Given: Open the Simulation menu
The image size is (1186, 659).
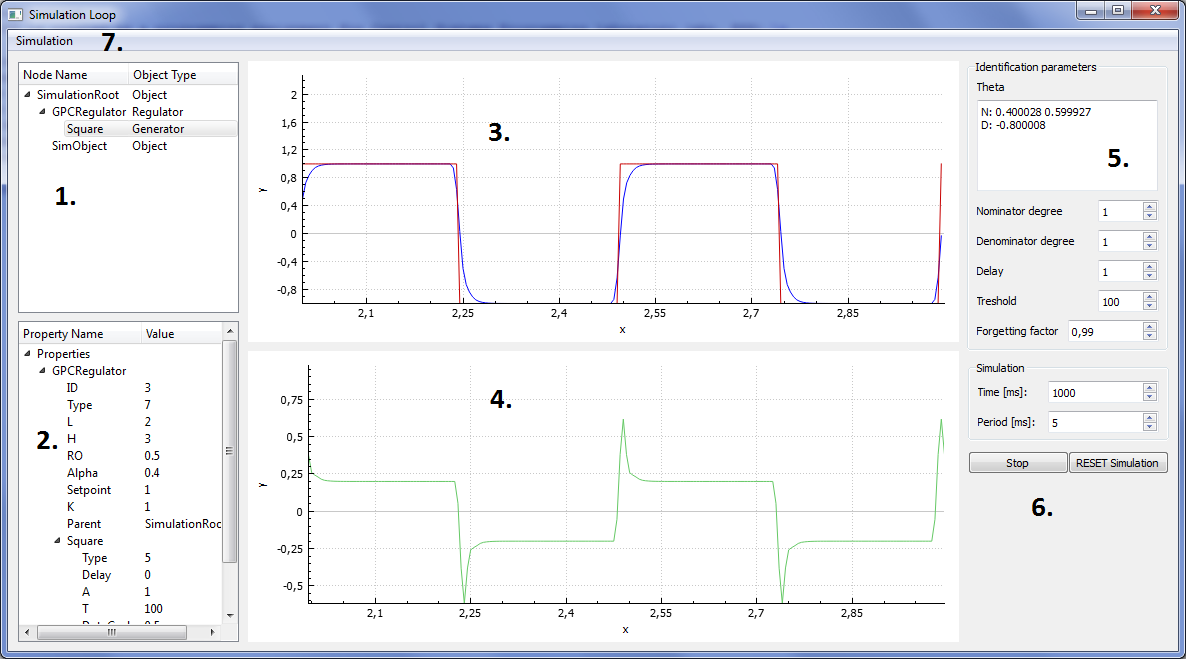Looking at the screenshot, I should tap(44, 41).
